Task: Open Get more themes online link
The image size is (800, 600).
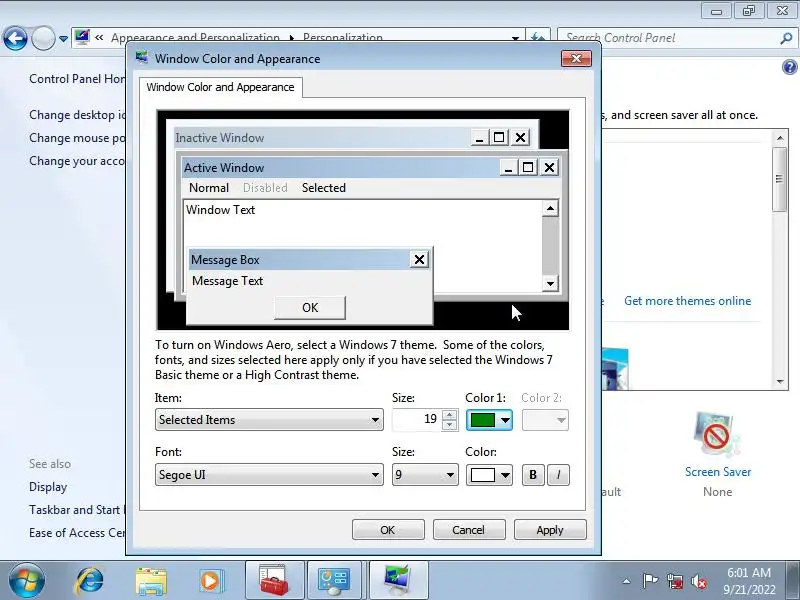Action: pyautogui.click(x=687, y=301)
